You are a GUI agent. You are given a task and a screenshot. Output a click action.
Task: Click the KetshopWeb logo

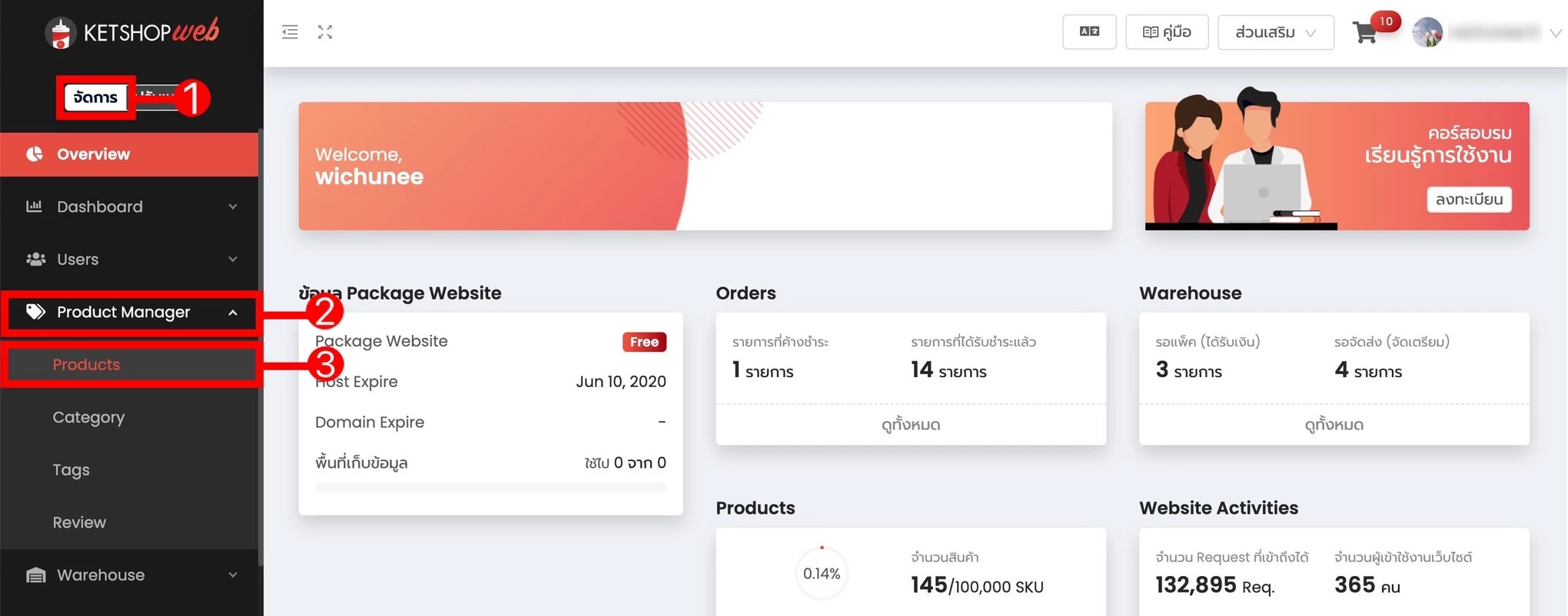[x=132, y=31]
